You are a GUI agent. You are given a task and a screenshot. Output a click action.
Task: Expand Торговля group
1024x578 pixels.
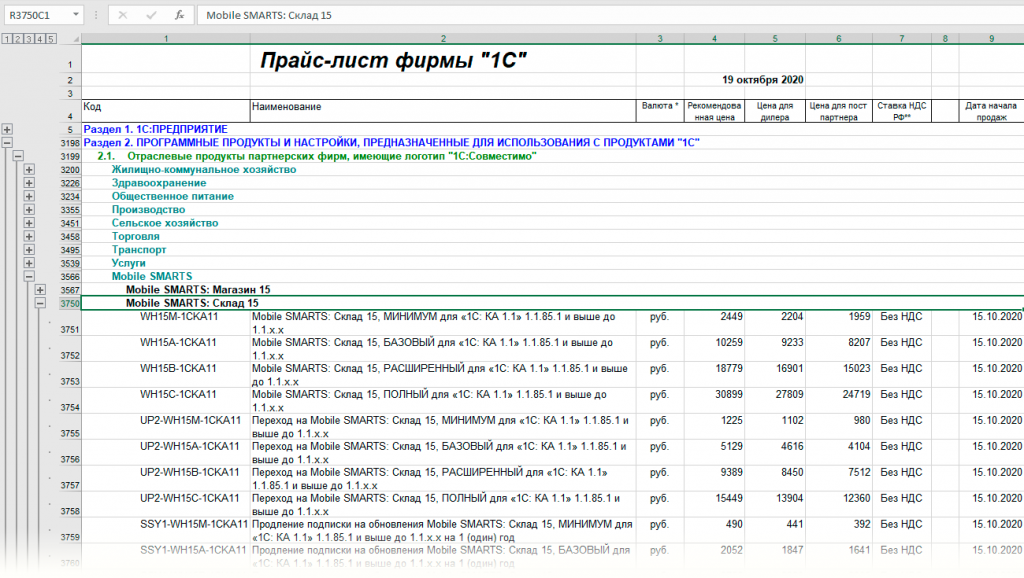click(x=29, y=236)
